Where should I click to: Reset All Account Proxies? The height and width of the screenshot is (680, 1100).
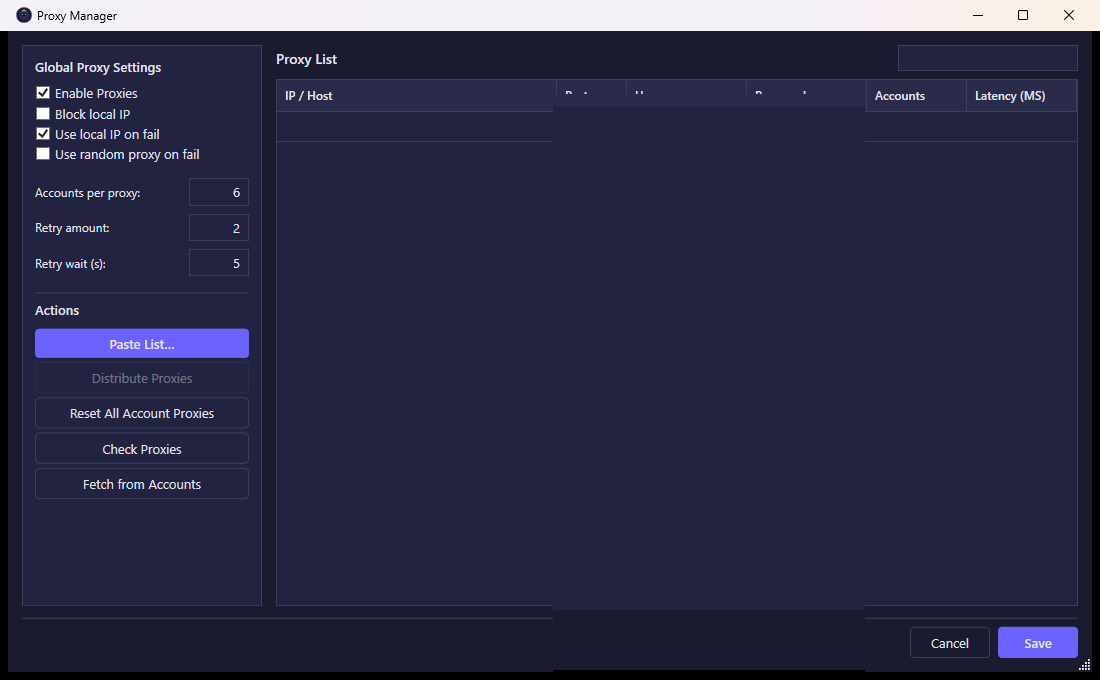pyautogui.click(x=142, y=413)
